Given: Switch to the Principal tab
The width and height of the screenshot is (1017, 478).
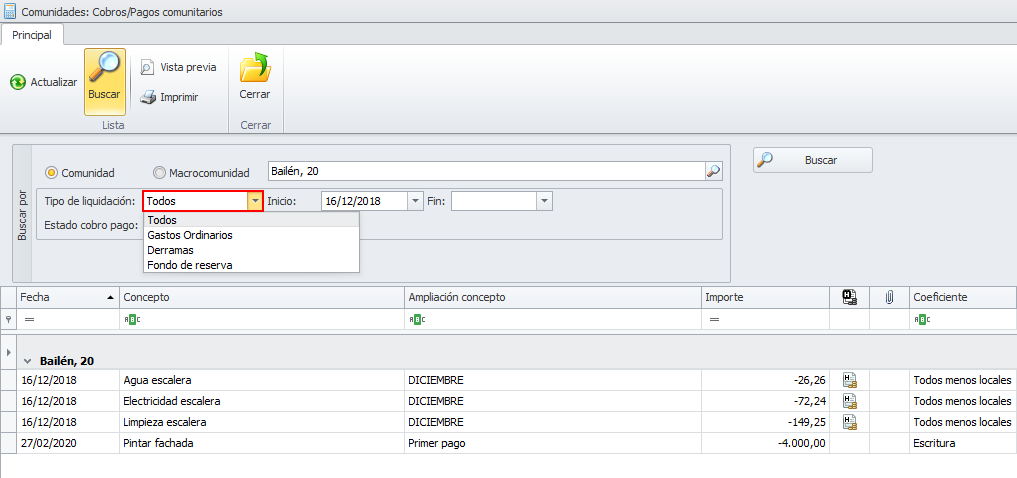Looking at the screenshot, I should pyautogui.click(x=32, y=35).
